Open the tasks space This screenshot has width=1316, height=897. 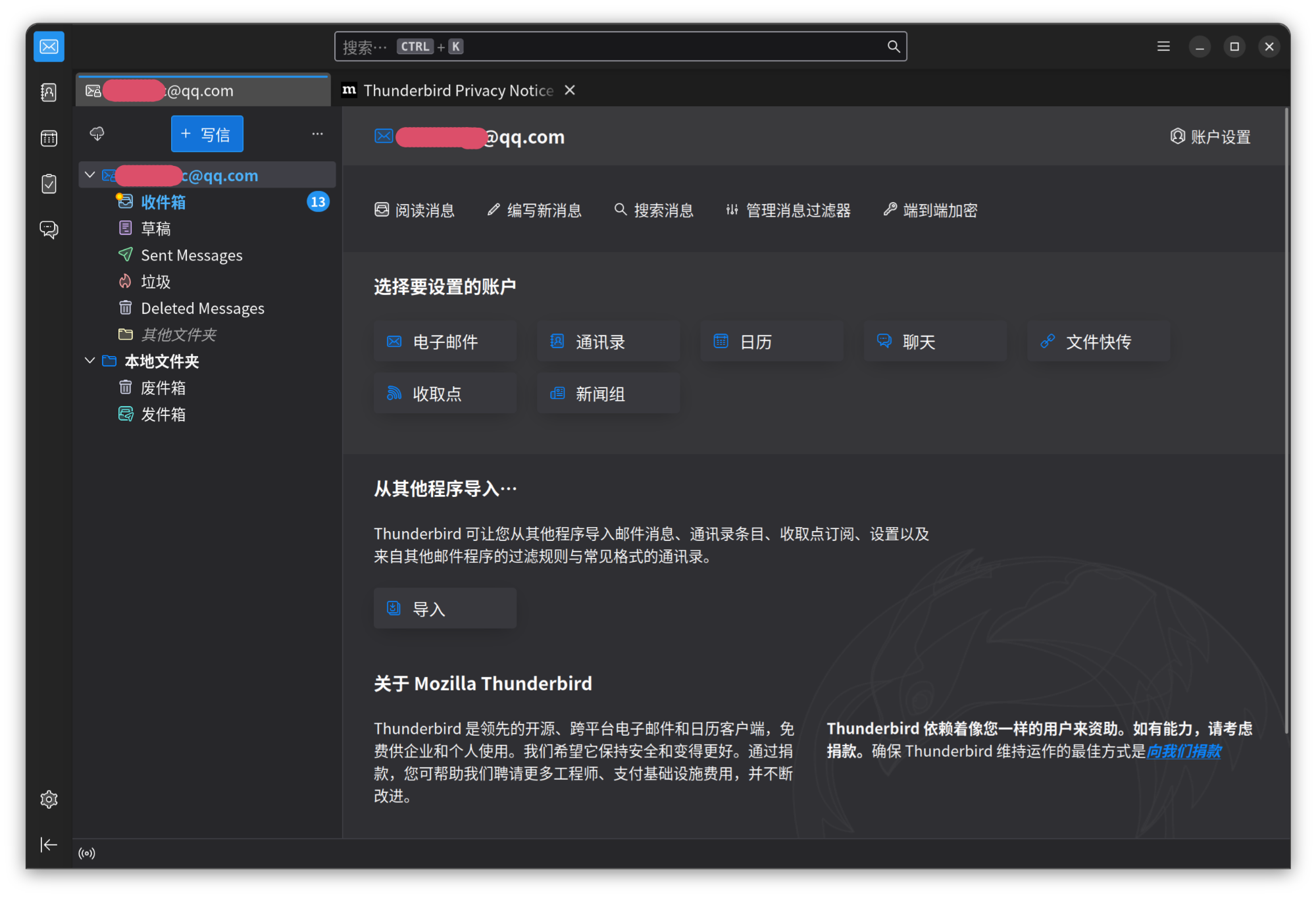49,184
